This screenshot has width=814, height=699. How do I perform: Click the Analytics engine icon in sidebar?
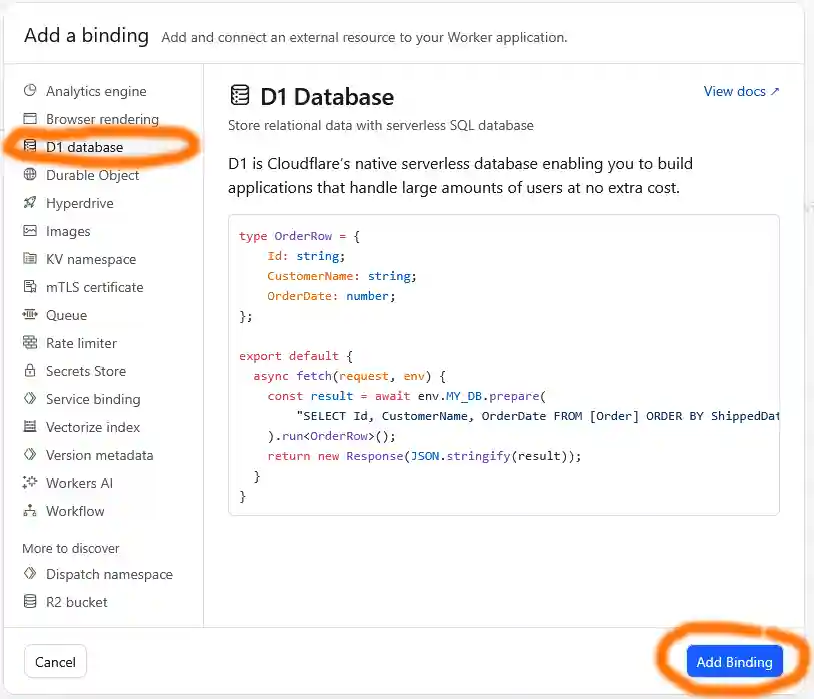pyautogui.click(x=30, y=91)
